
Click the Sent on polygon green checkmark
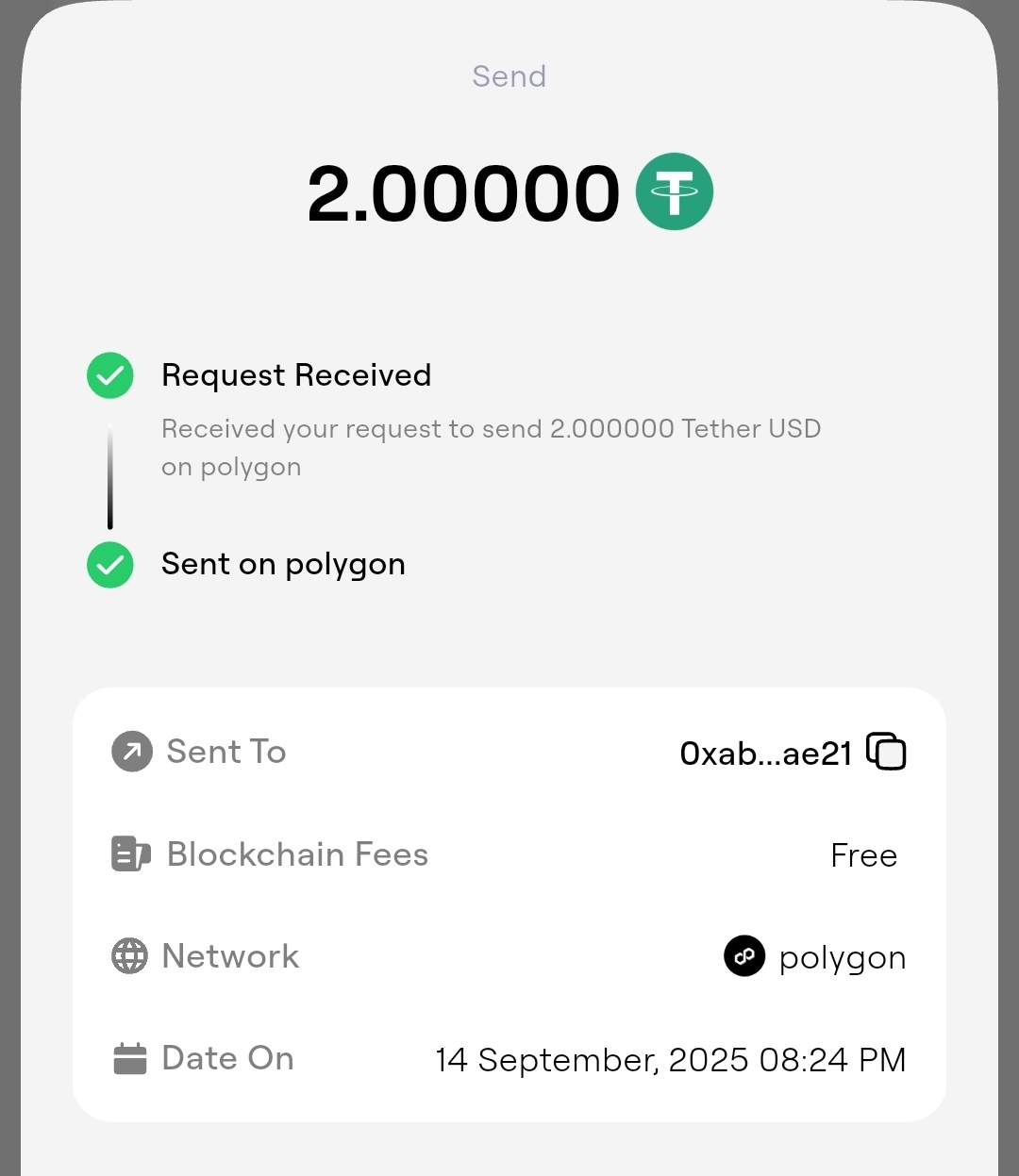[x=110, y=564]
